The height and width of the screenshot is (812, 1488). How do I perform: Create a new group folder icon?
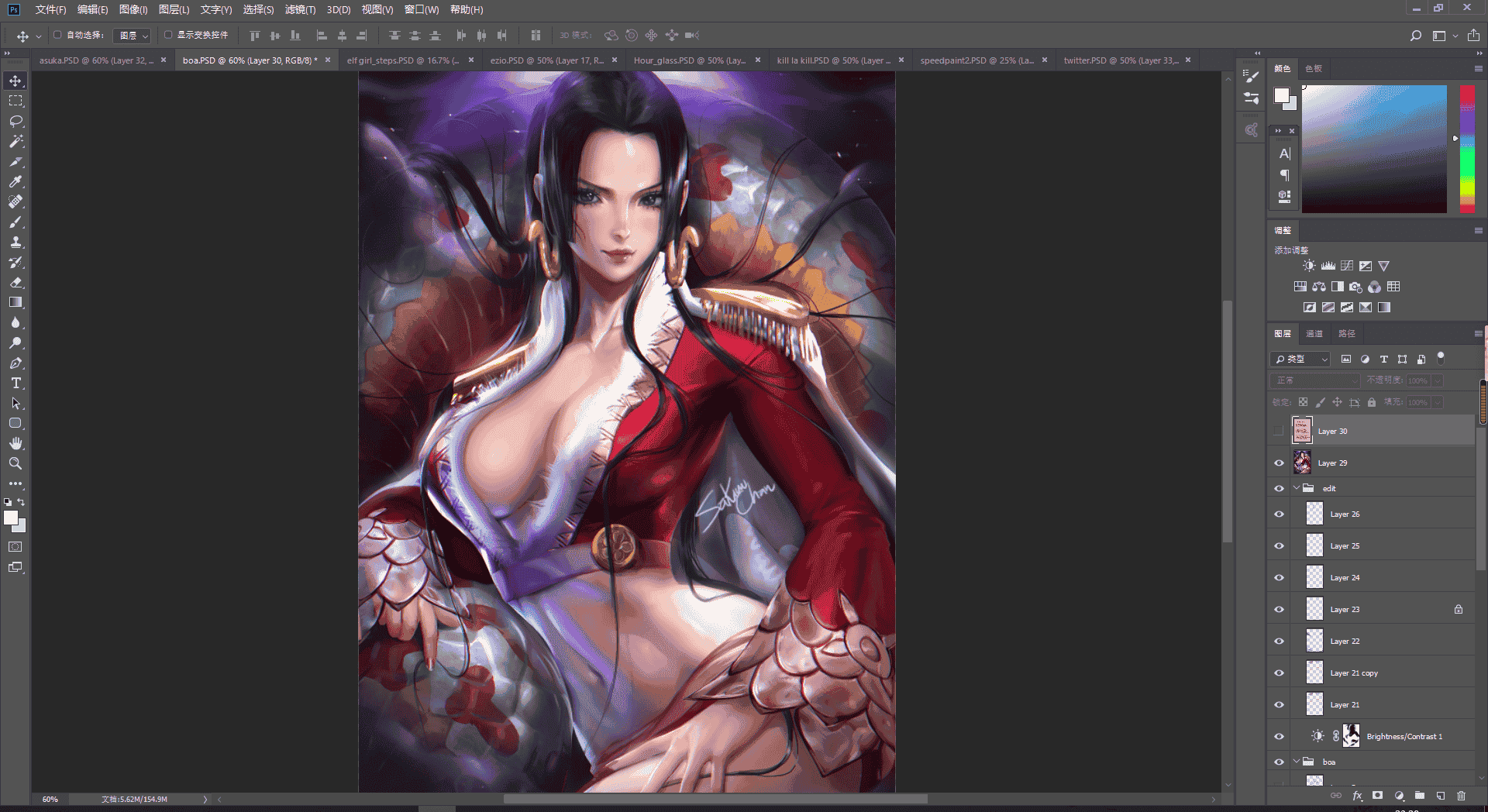point(1419,795)
